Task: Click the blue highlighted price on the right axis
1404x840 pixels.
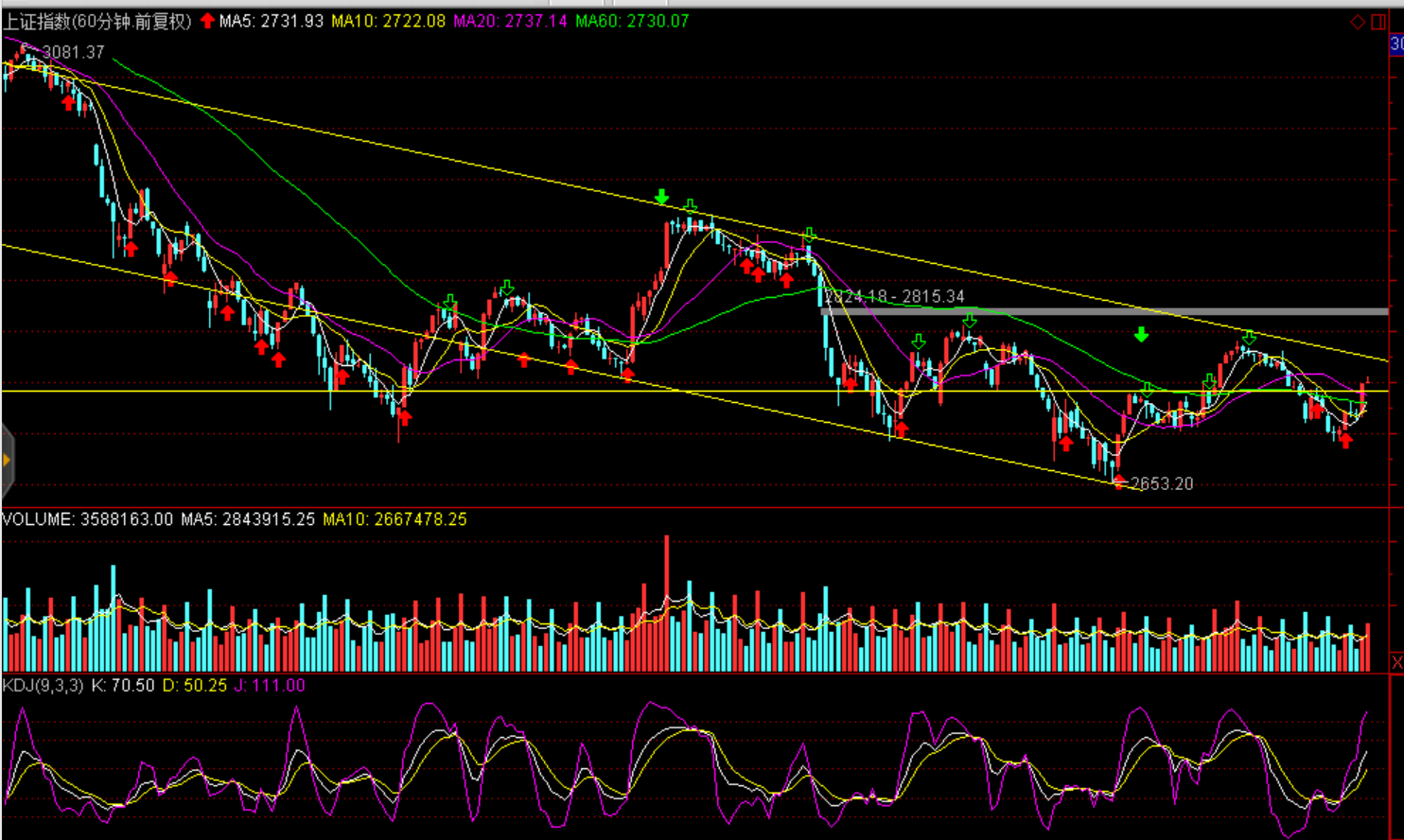Action: point(1396,44)
